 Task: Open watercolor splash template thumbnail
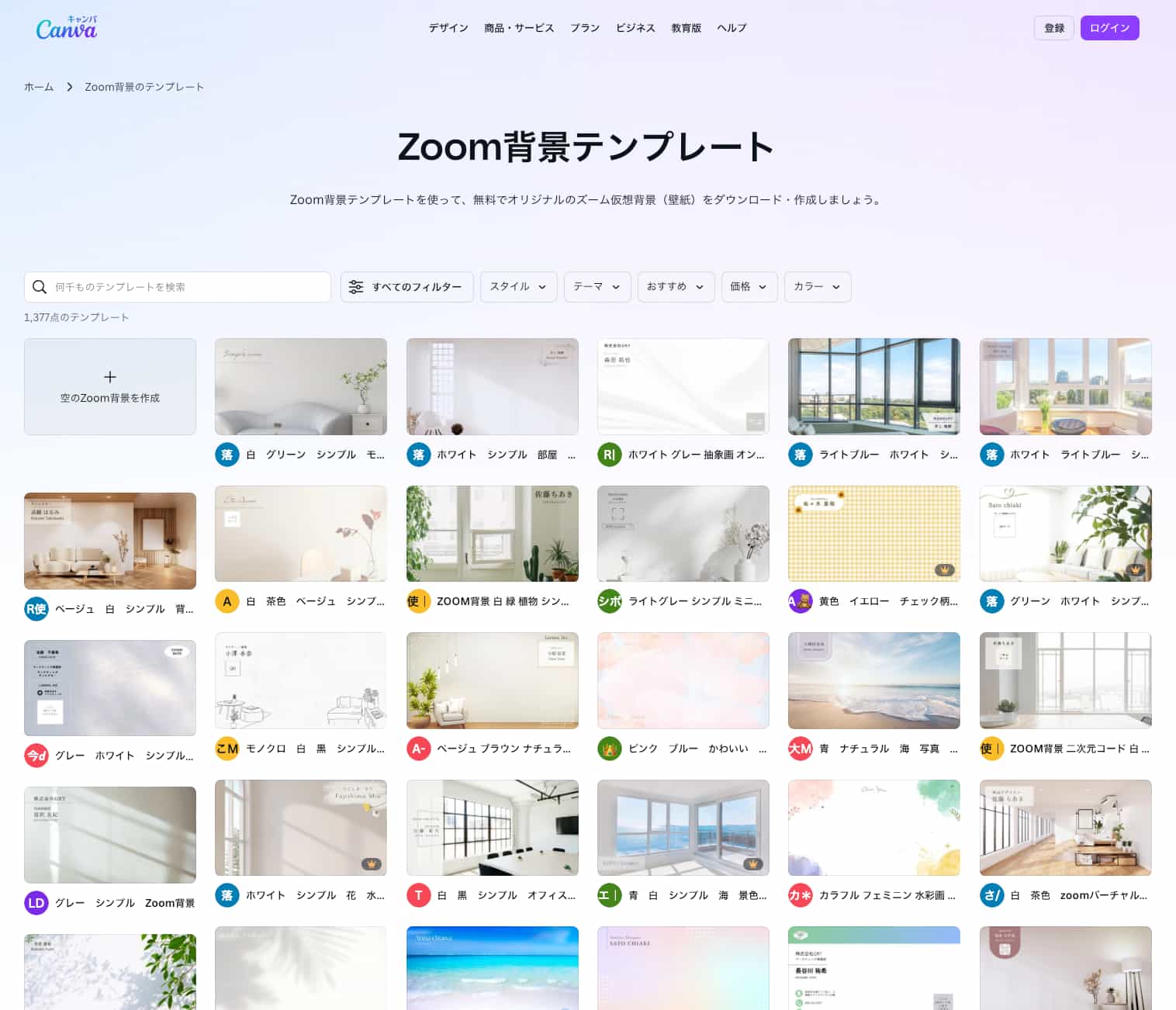click(874, 828)
